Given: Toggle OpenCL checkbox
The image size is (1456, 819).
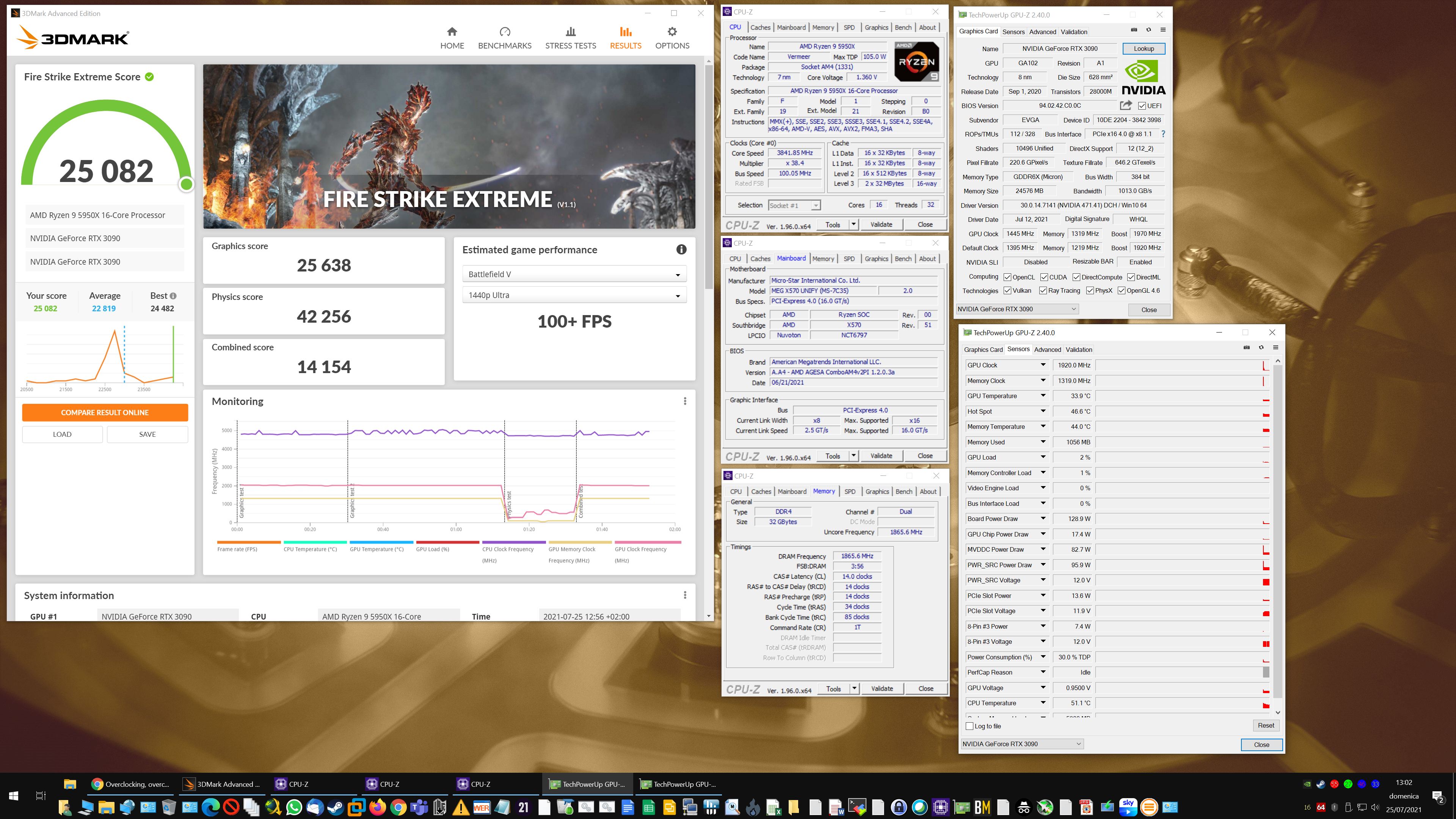Looking at the screenshot, I should click(x=1007, y=277).
